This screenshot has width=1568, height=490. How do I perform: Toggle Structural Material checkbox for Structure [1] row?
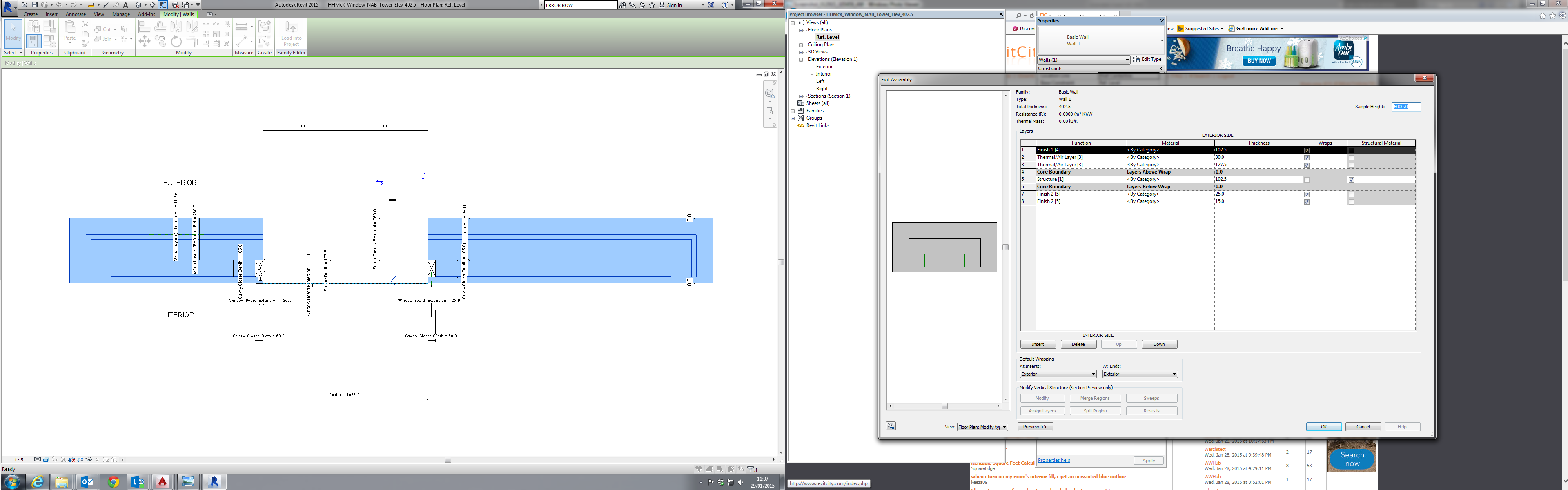(x=1351, y=180)
